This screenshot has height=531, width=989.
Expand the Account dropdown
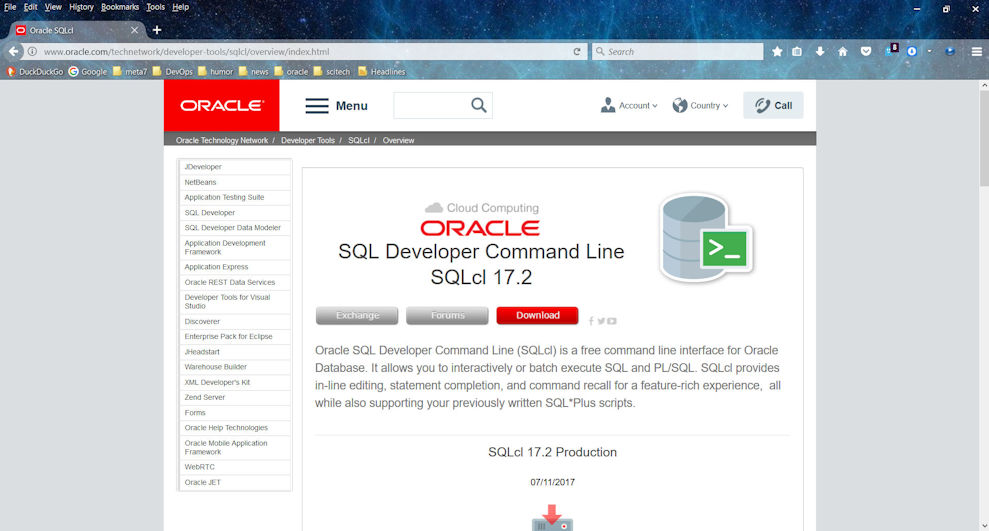tap(629, 105)
